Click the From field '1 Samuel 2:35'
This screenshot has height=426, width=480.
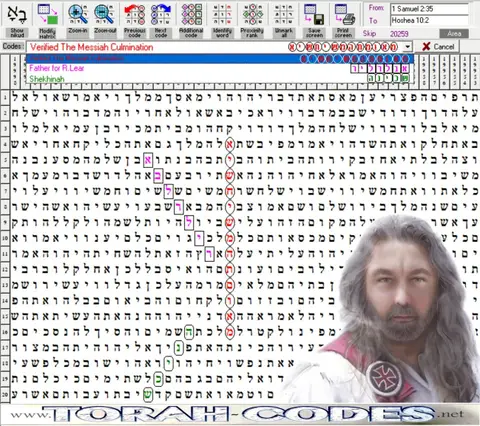(x=429, y=9)
